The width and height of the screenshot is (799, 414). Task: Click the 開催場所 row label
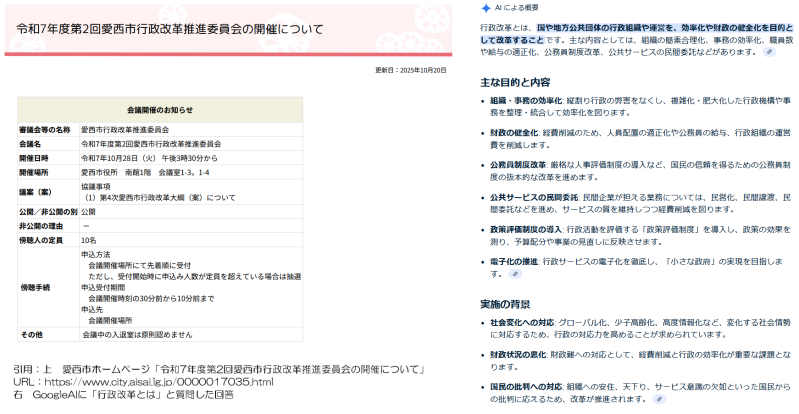[34, 173]
